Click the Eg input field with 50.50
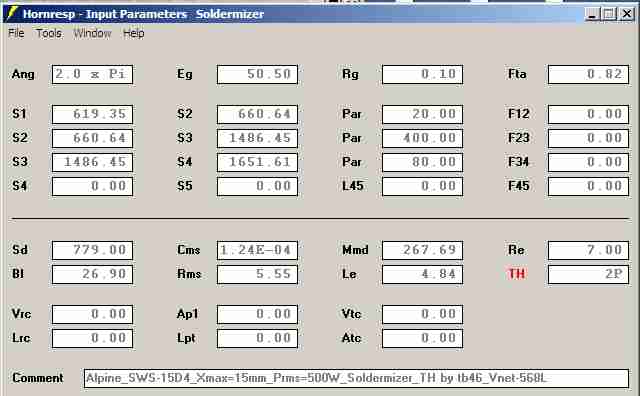 click(x=257, y=74)
